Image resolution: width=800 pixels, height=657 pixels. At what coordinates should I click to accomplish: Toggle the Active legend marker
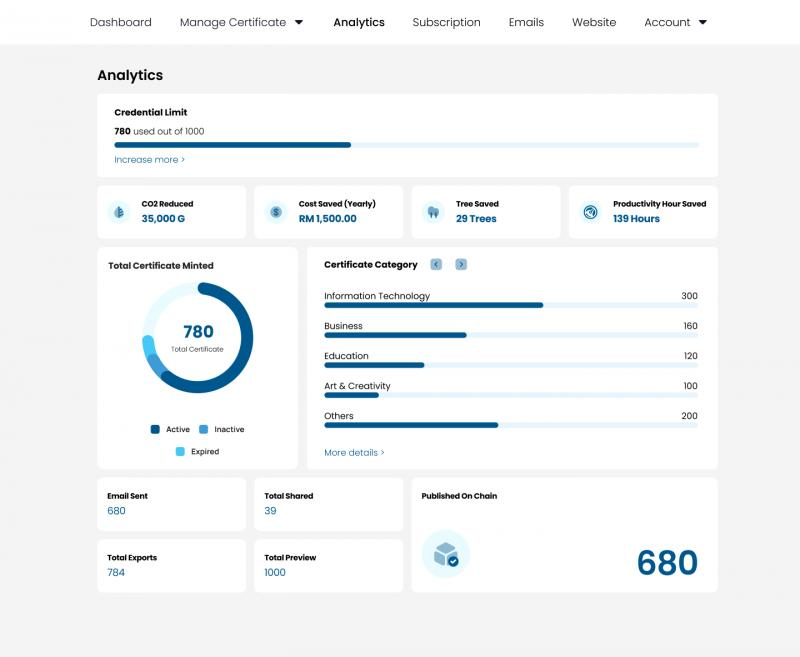[155, 429]
